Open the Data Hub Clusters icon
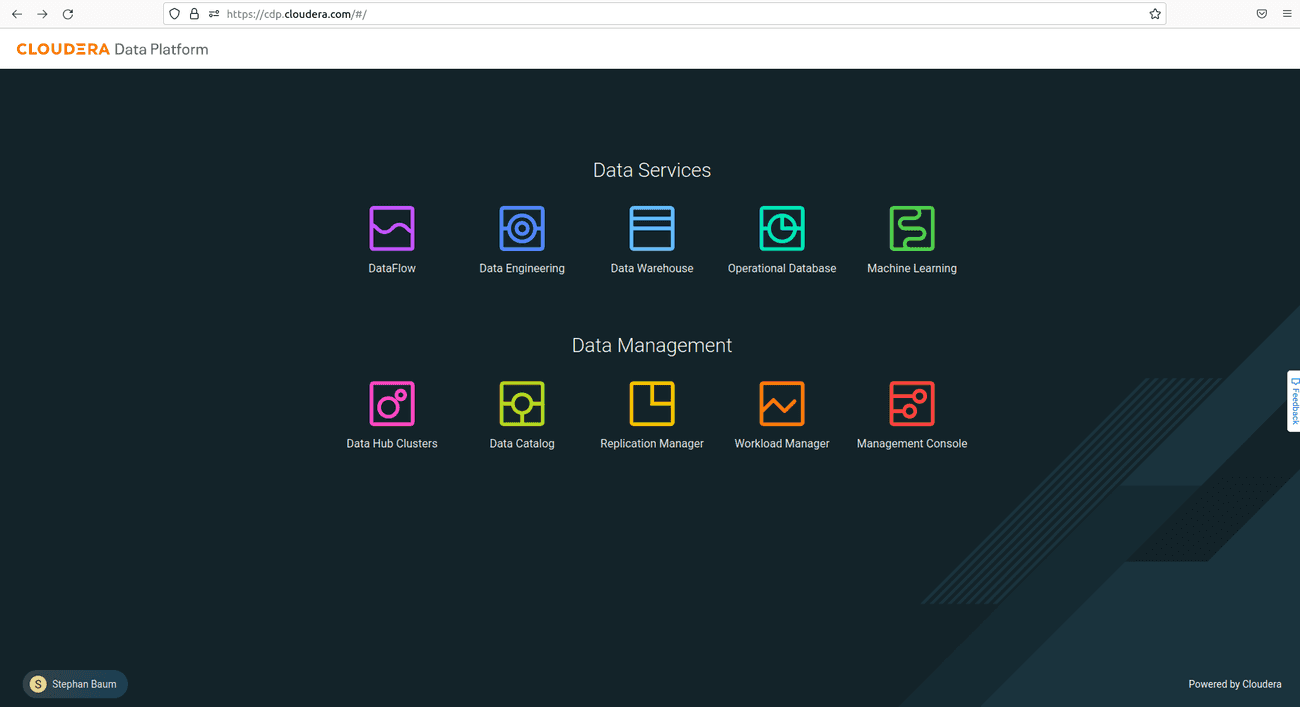The width and height of the screenshot is (1300, 707). pyautogui.click(x=392, y=404)
